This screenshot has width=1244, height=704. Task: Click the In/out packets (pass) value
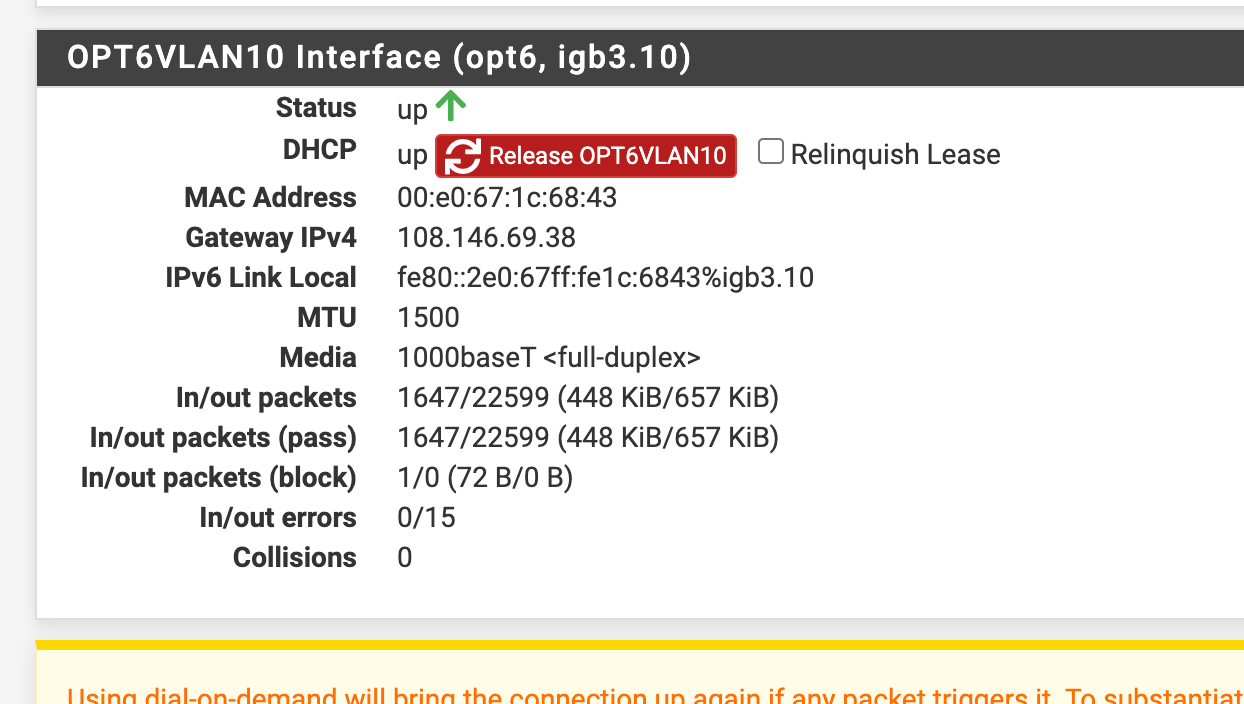pyautogui.click(x=588, y=438)
